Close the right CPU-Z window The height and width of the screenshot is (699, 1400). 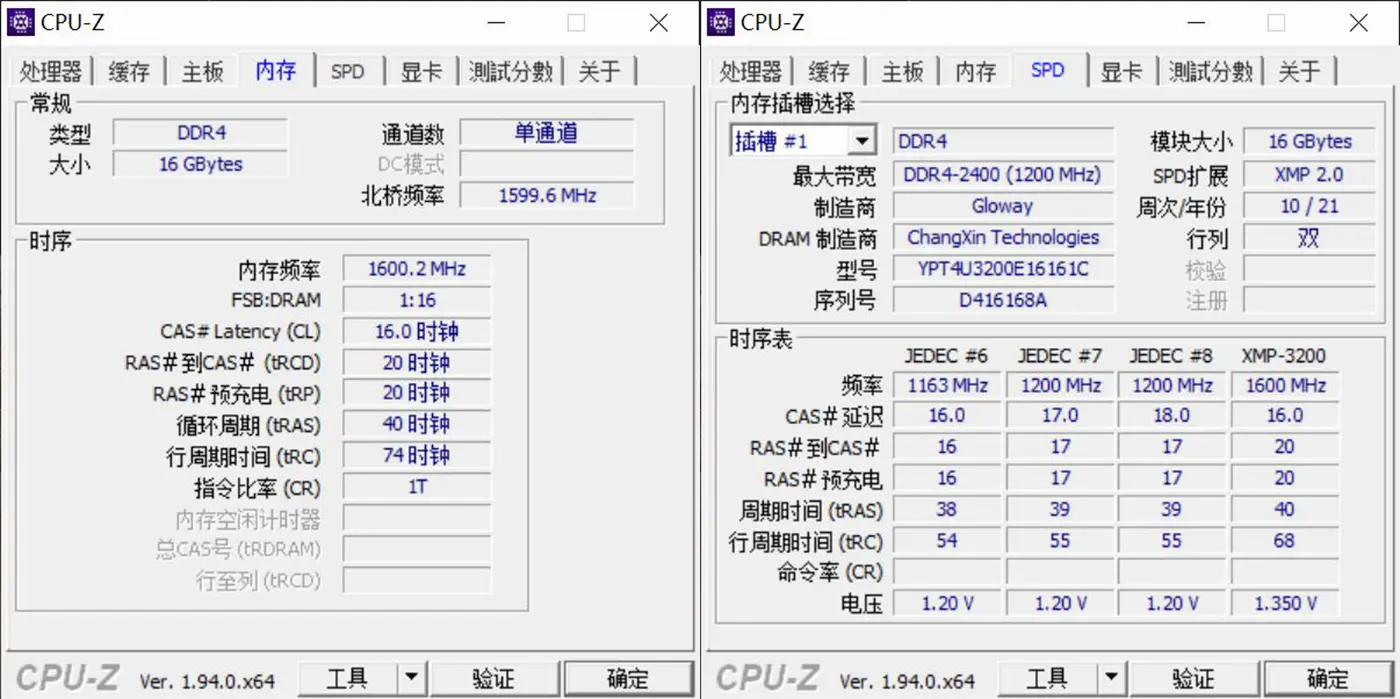[1358, 22]
